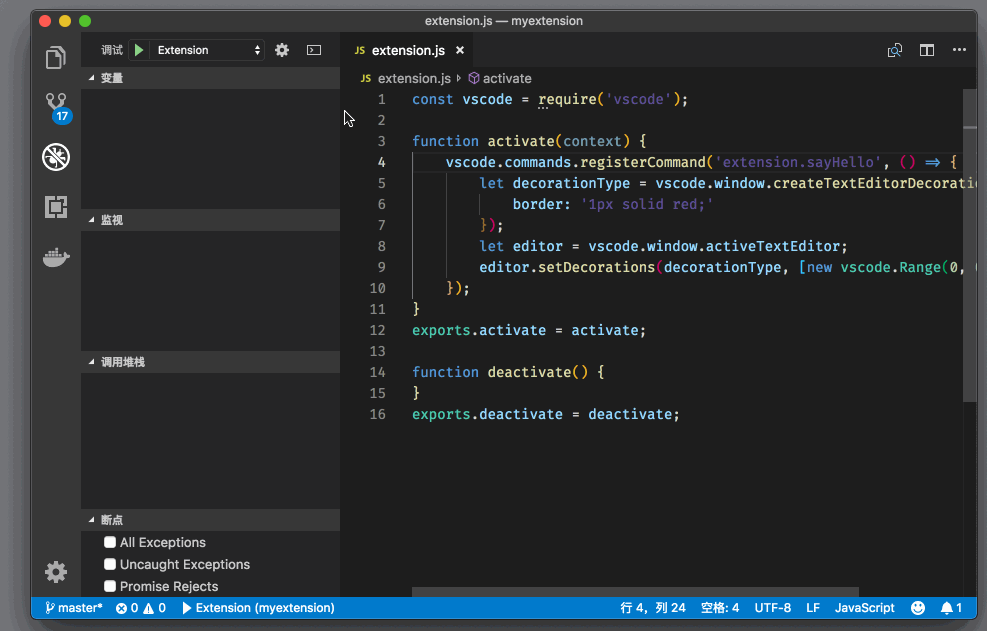Image resolution: width=987 pixels, height=631 pixels.
Task: Collapse the 变量 variables section
Action: coord(111,78)
